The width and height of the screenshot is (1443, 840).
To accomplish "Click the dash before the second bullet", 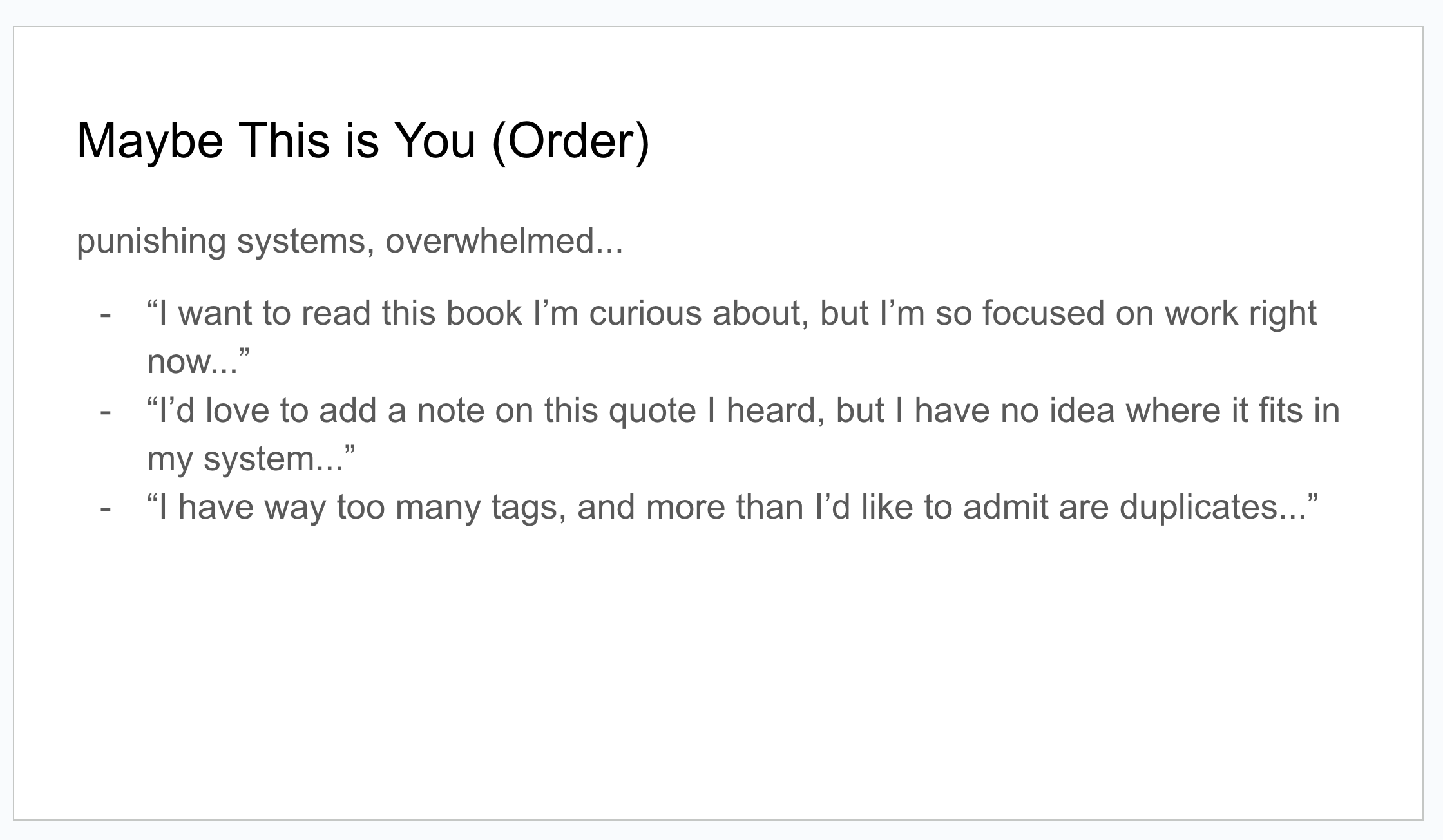I will (106, 410).
